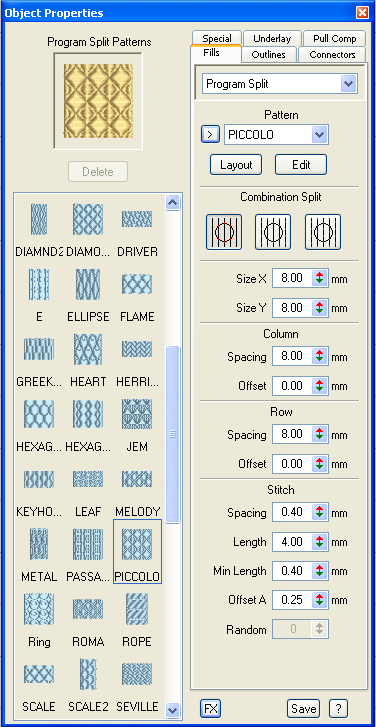Screen dimensions: 376x727
Task: Choose the FLAME pattern icon
Action: (137, 284)
